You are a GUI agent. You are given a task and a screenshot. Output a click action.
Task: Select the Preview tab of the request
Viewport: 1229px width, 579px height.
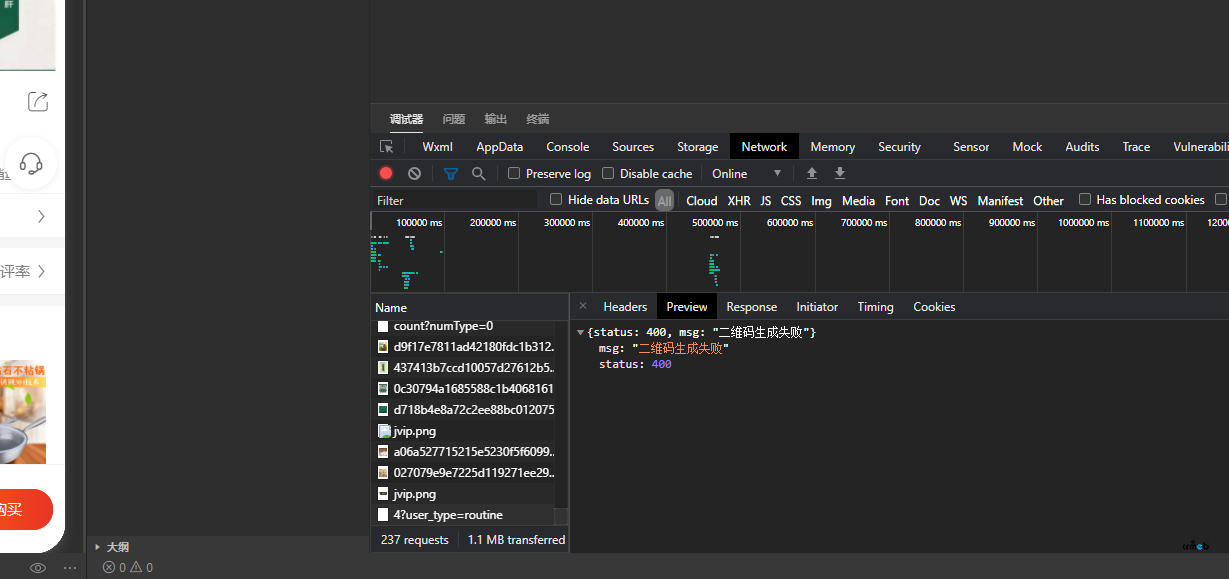(x=687, y=307)
